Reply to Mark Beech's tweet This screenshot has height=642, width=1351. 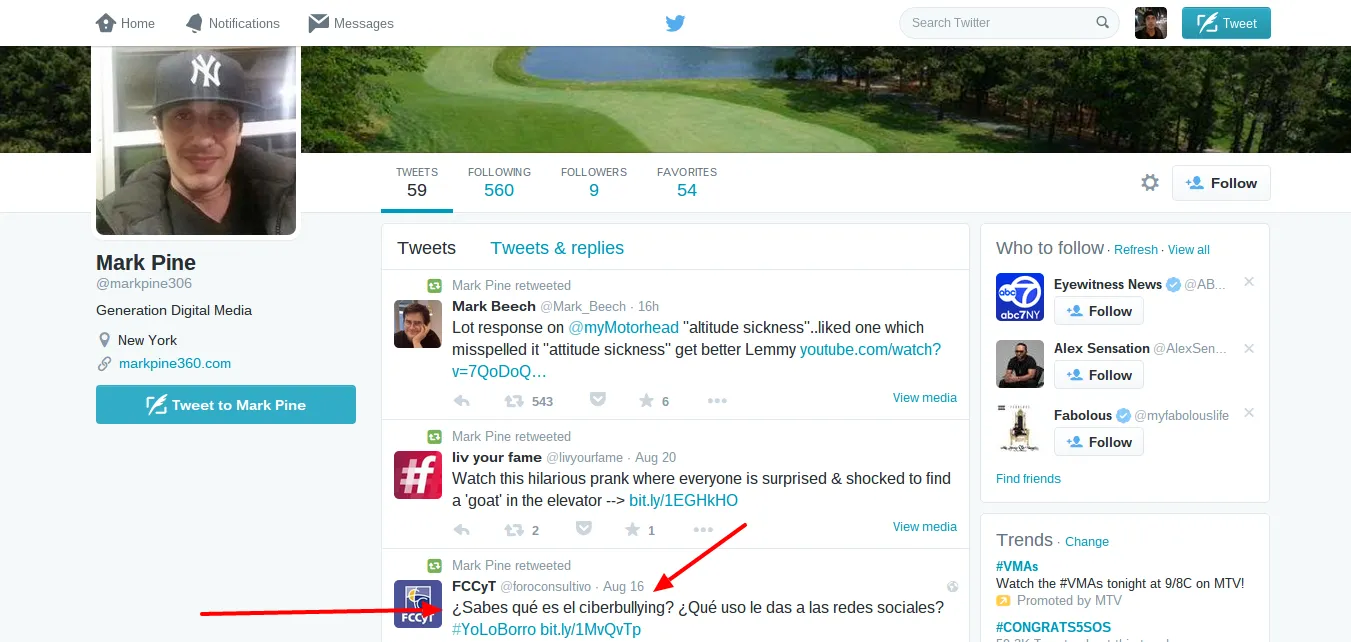tap(461, 400)
